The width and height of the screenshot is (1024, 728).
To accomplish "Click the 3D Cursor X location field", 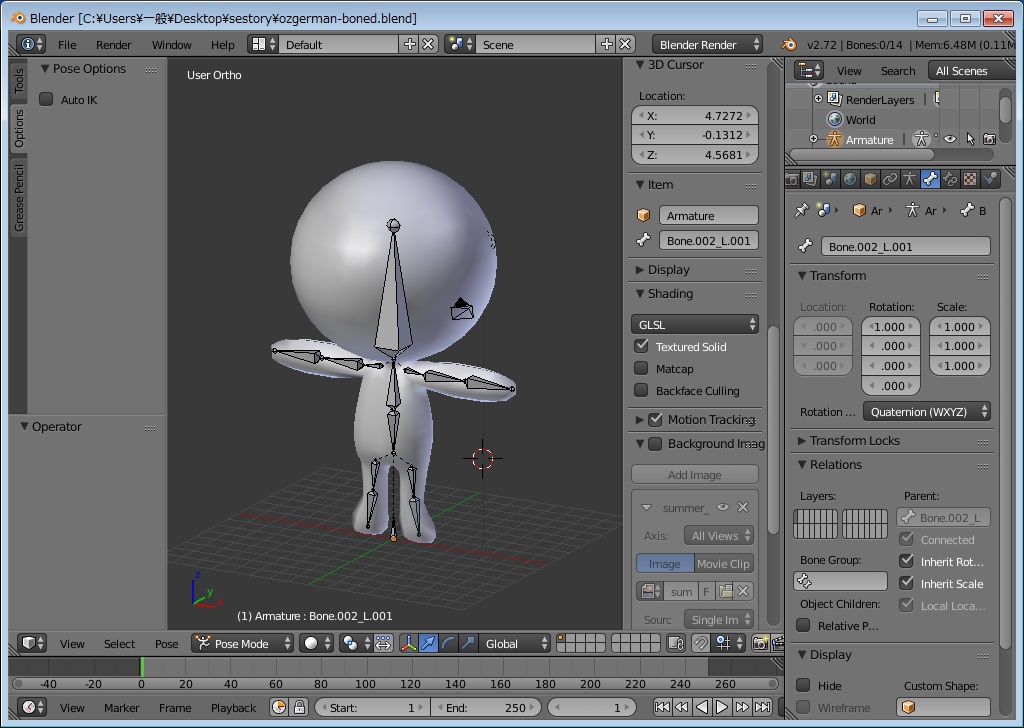I will click(x=695, y=116).
